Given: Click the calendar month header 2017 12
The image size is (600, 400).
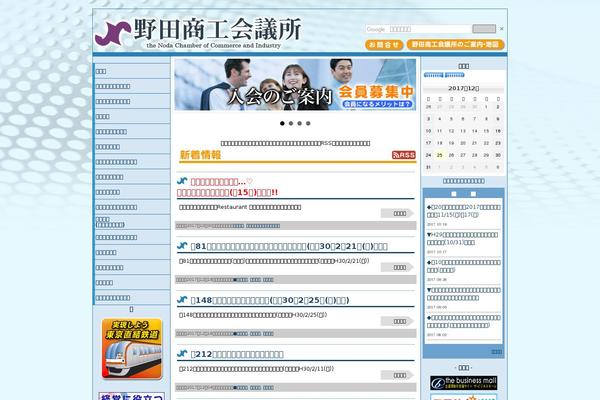Looking at the screenshot, I should click(463, 88).
